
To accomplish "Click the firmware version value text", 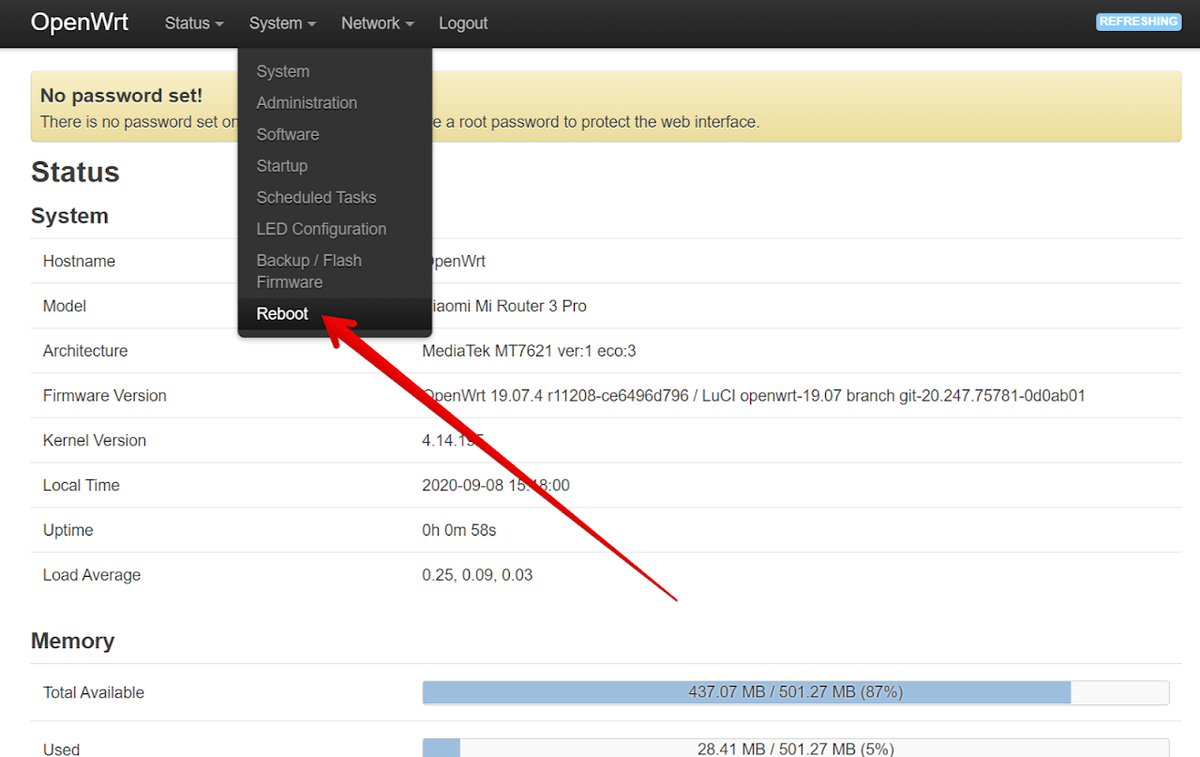I will point(754,396).
